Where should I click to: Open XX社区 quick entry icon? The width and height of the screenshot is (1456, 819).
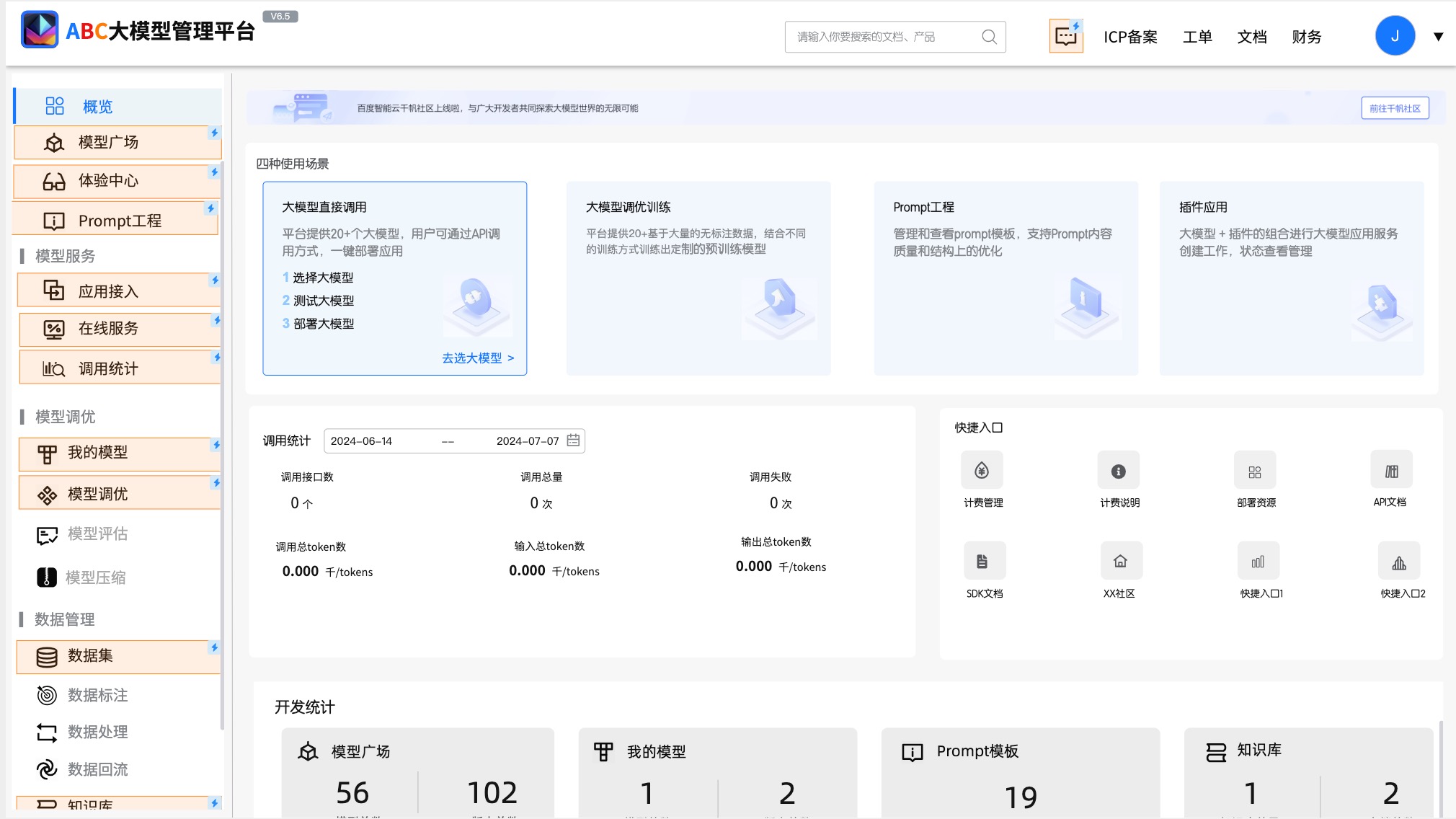coord(1121,561)
